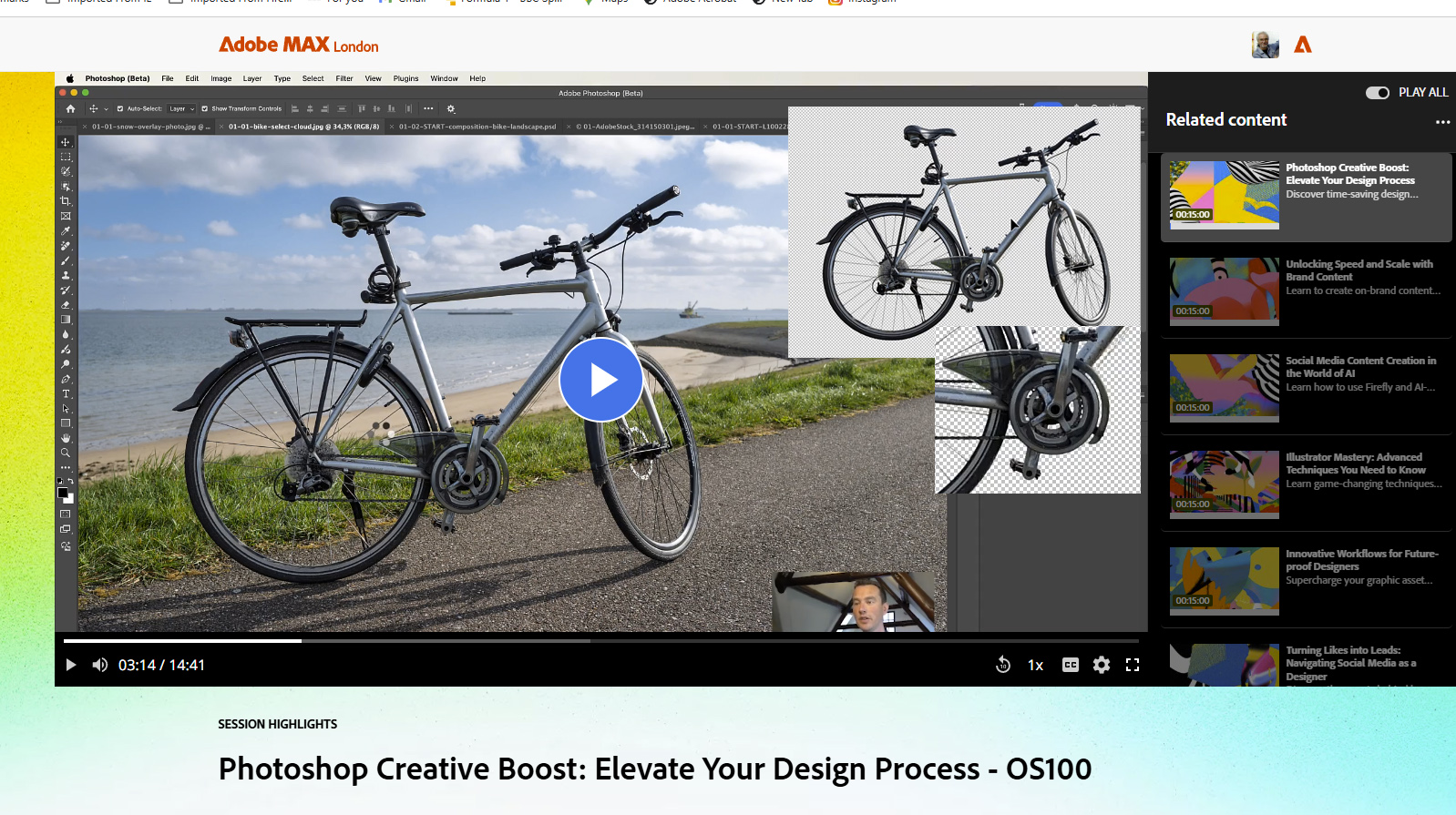Open the user profile avatar

(x=1265, y=44)
